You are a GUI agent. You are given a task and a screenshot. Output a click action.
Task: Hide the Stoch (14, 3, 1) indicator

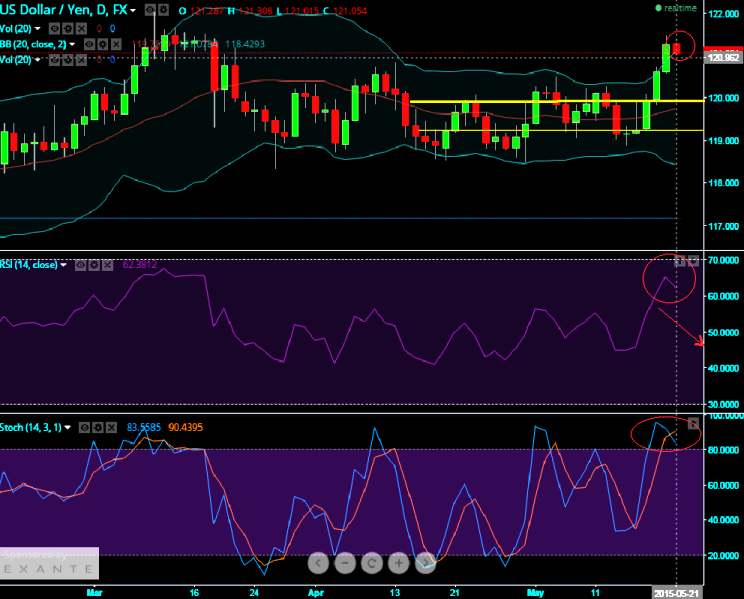coord(84,428)
